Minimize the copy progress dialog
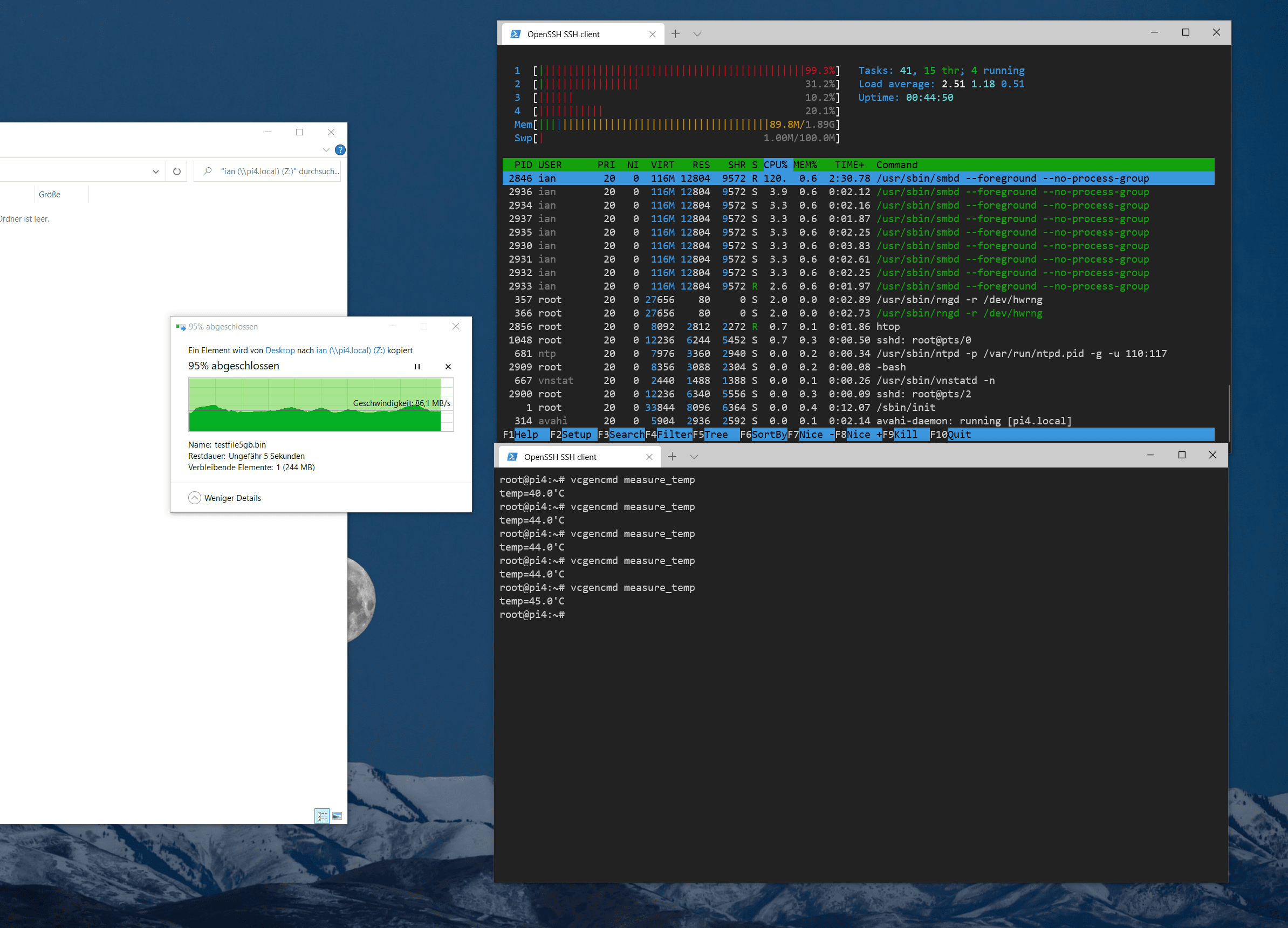1288x928 pixels. pyautogui.click(x=393, y=326)
